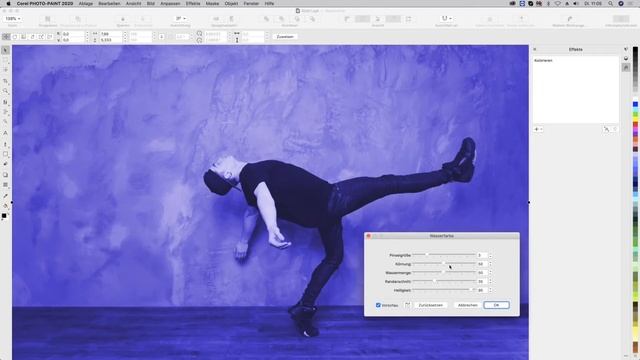Viewport: 640px width, 360px height.
Task: Click the Wassermenge value stepper
Action: coord(490,273)
